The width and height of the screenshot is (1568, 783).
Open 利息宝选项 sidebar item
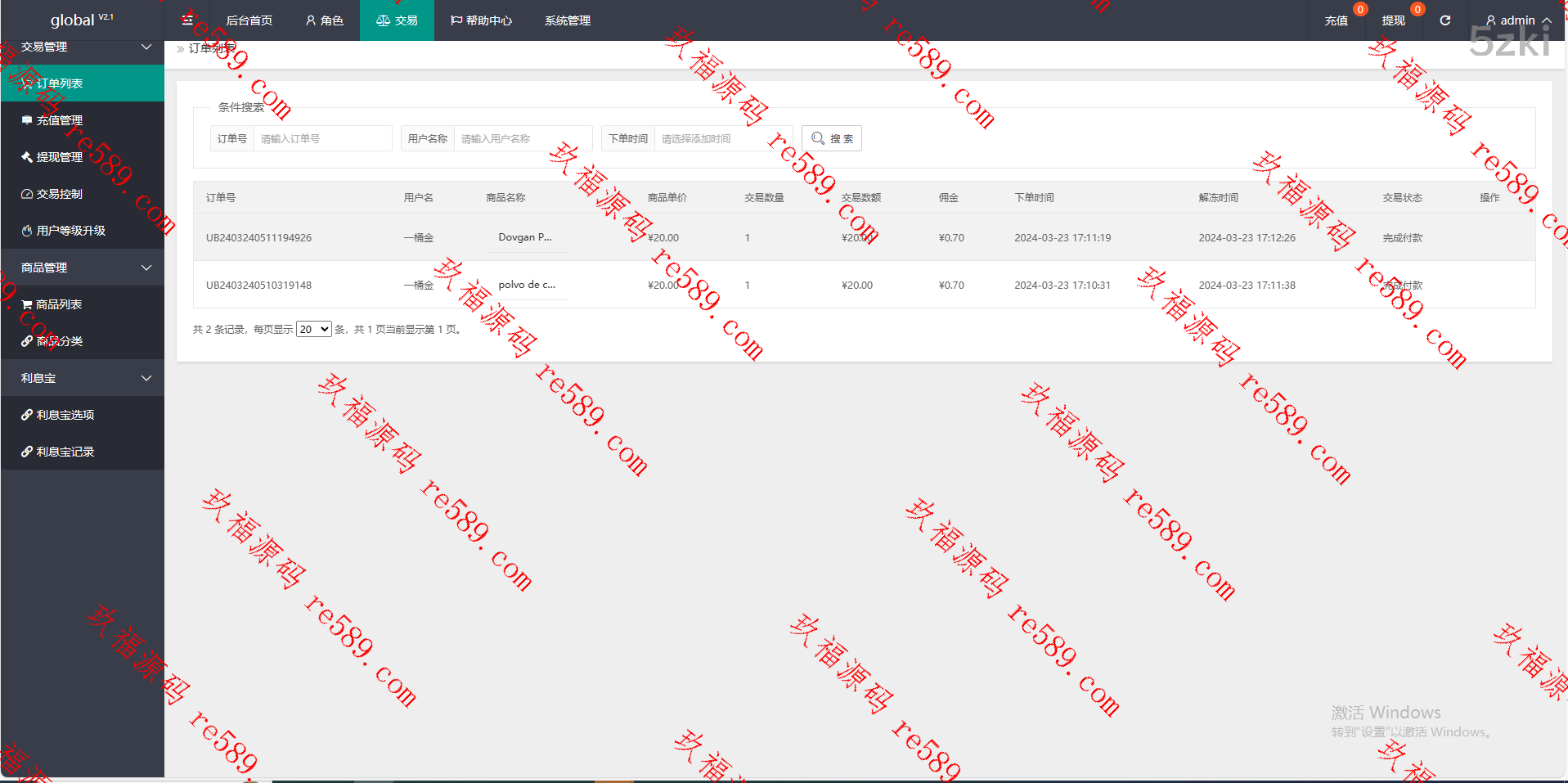click(x=65, y=415)
